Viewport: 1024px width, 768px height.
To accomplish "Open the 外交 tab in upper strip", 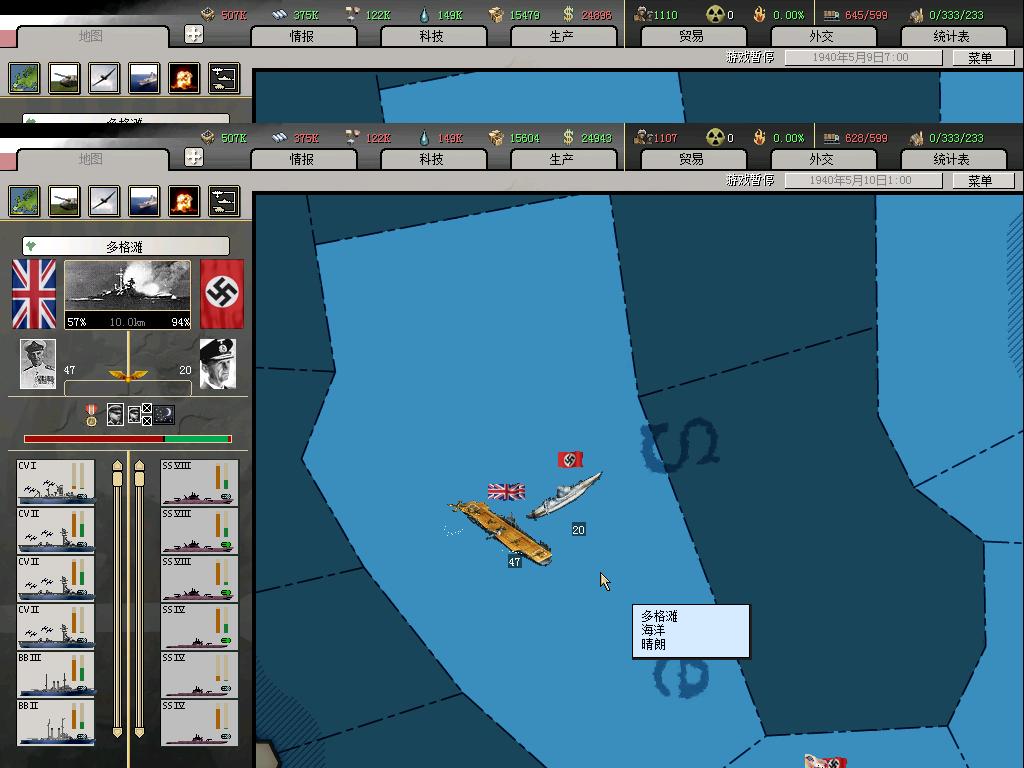I will click(823, 36).
